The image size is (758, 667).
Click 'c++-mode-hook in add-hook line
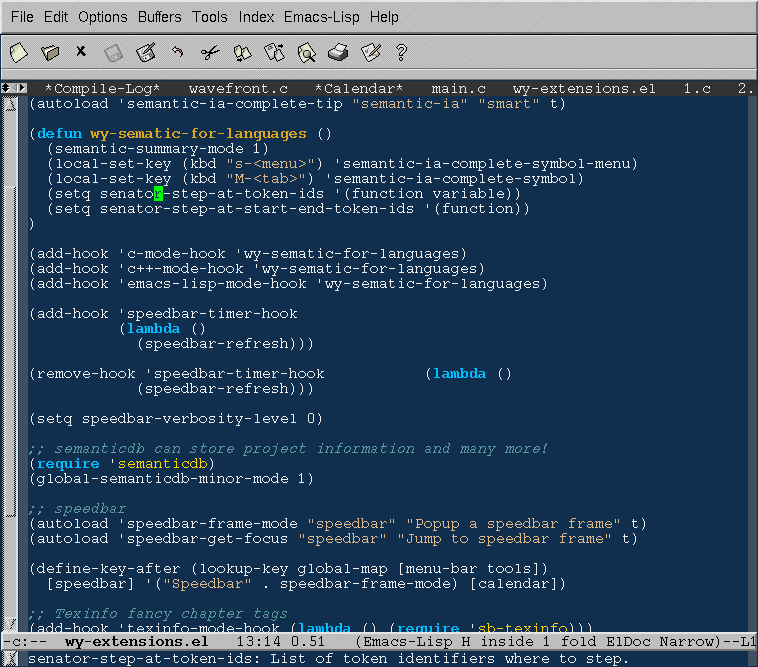[181, 269]
